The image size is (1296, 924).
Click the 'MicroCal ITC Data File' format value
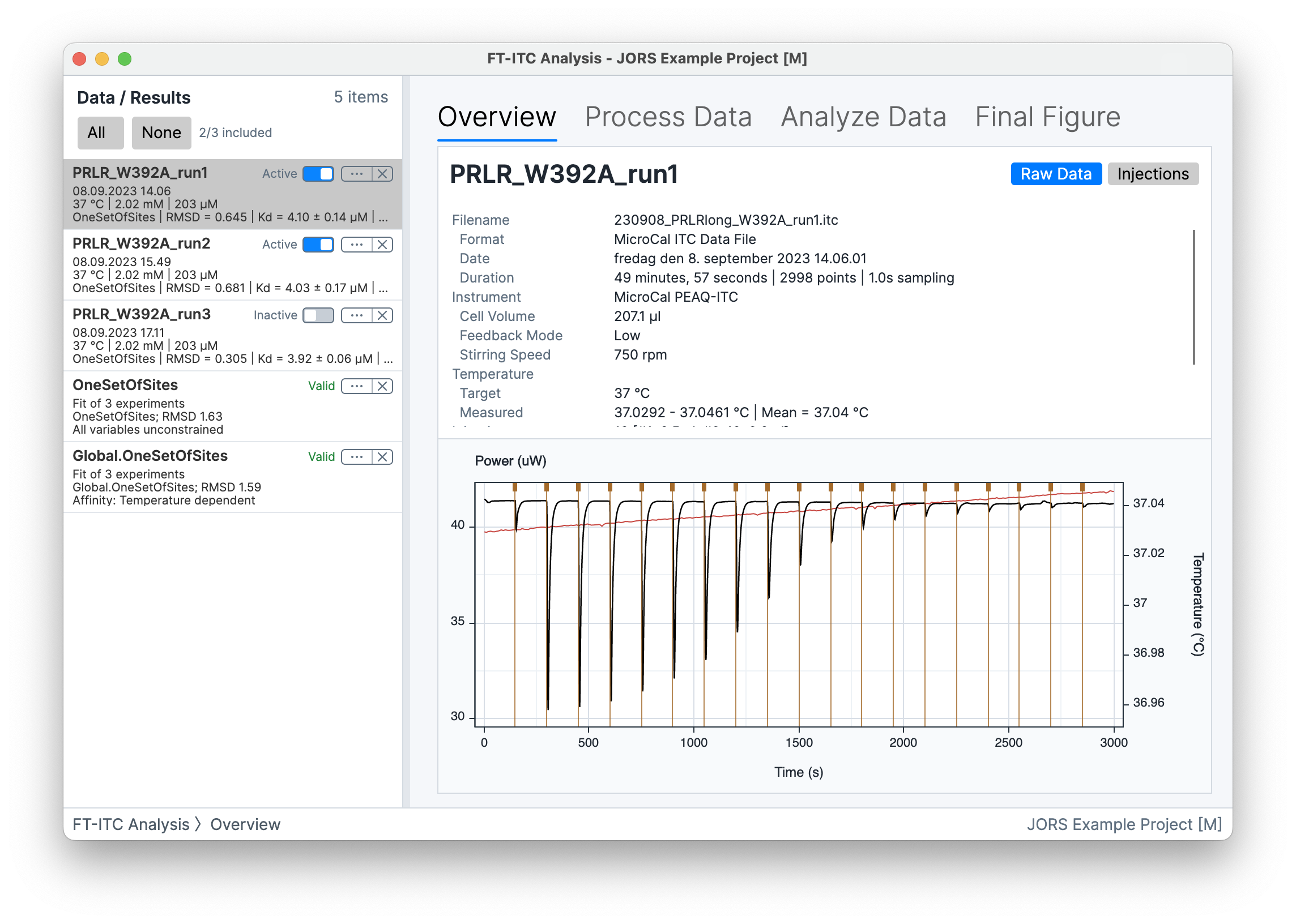pyautogui.click(x=685, y=239)
